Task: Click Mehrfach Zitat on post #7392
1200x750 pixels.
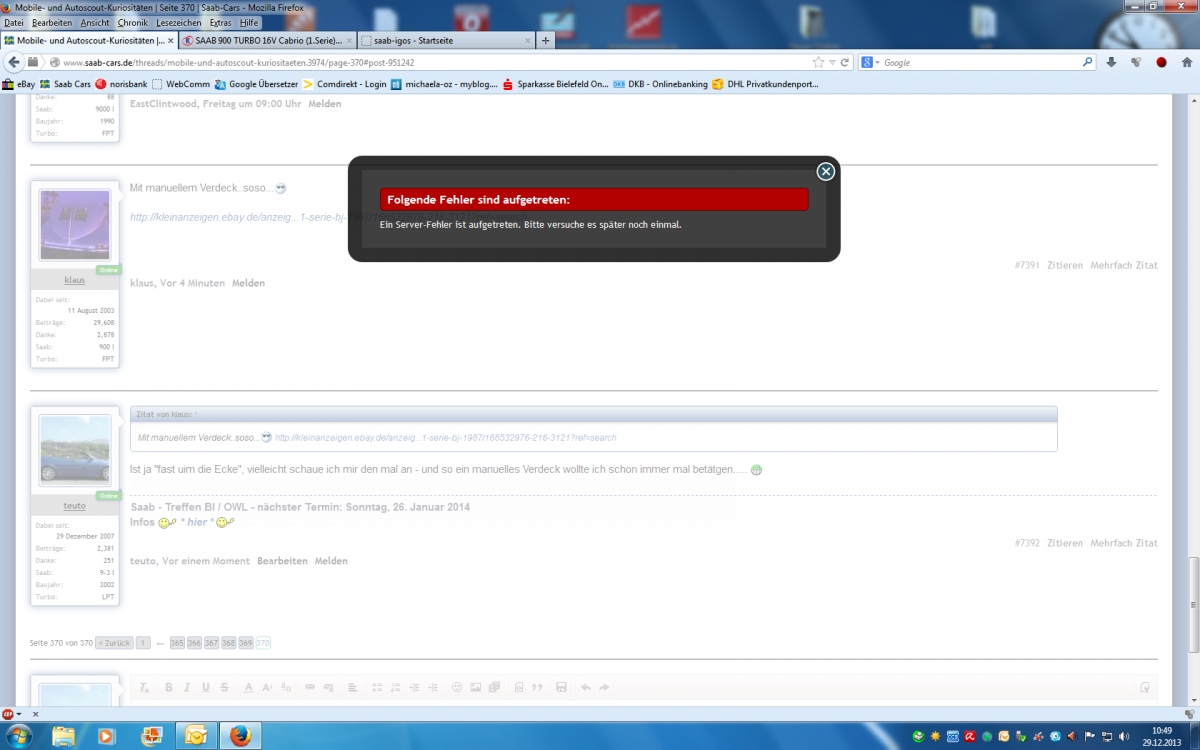Action: [1124, 543]
